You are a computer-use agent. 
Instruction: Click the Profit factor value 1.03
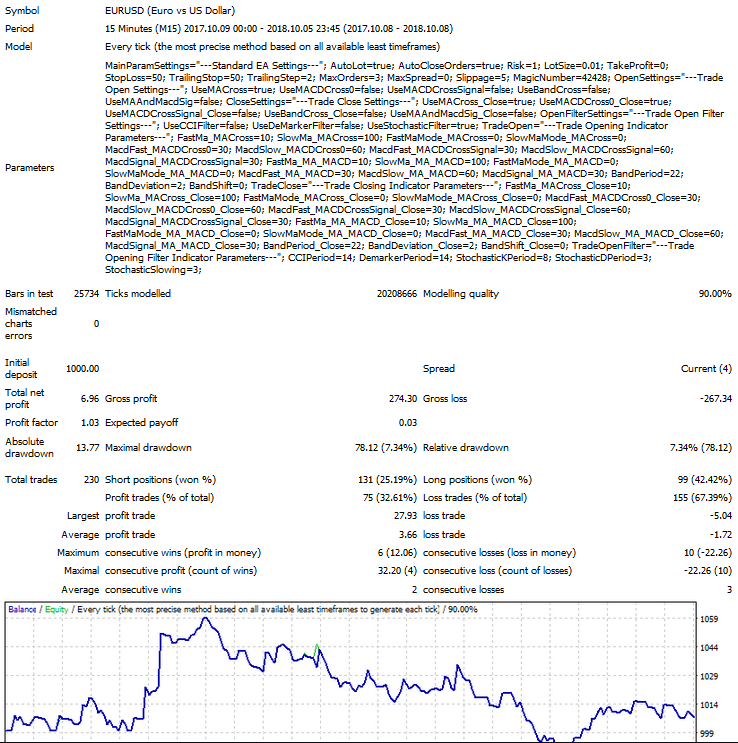[x=90, y=423]
